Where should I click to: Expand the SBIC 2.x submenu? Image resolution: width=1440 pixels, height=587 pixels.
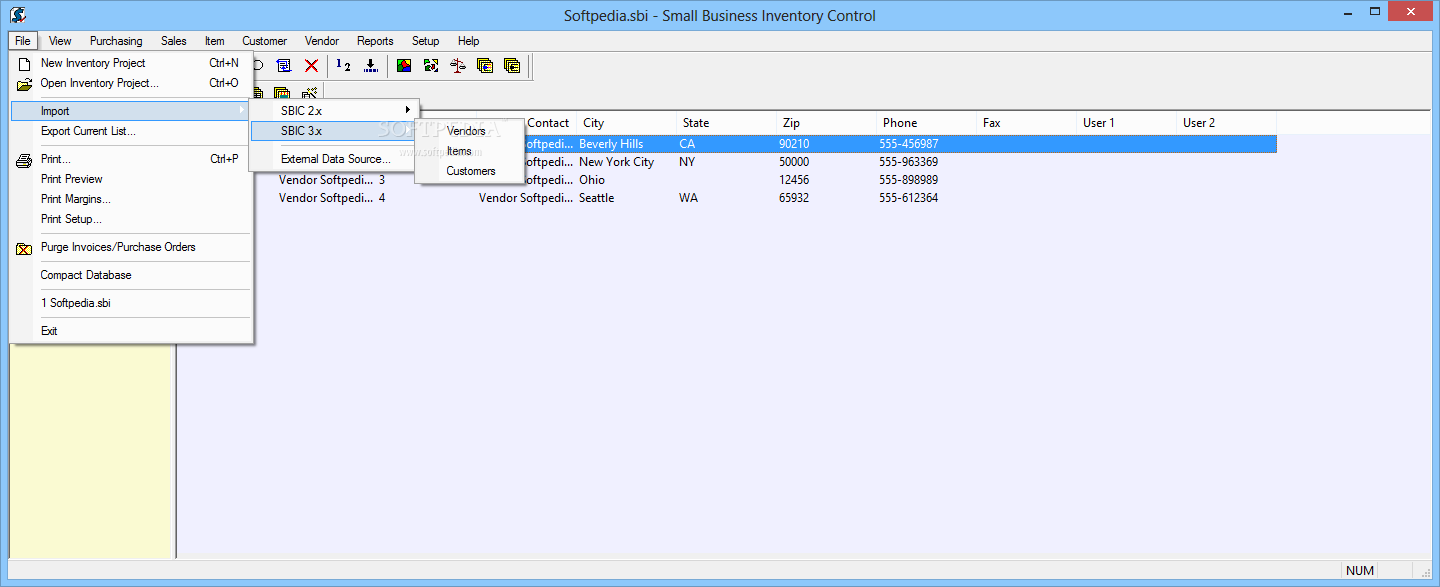point(333,110)
